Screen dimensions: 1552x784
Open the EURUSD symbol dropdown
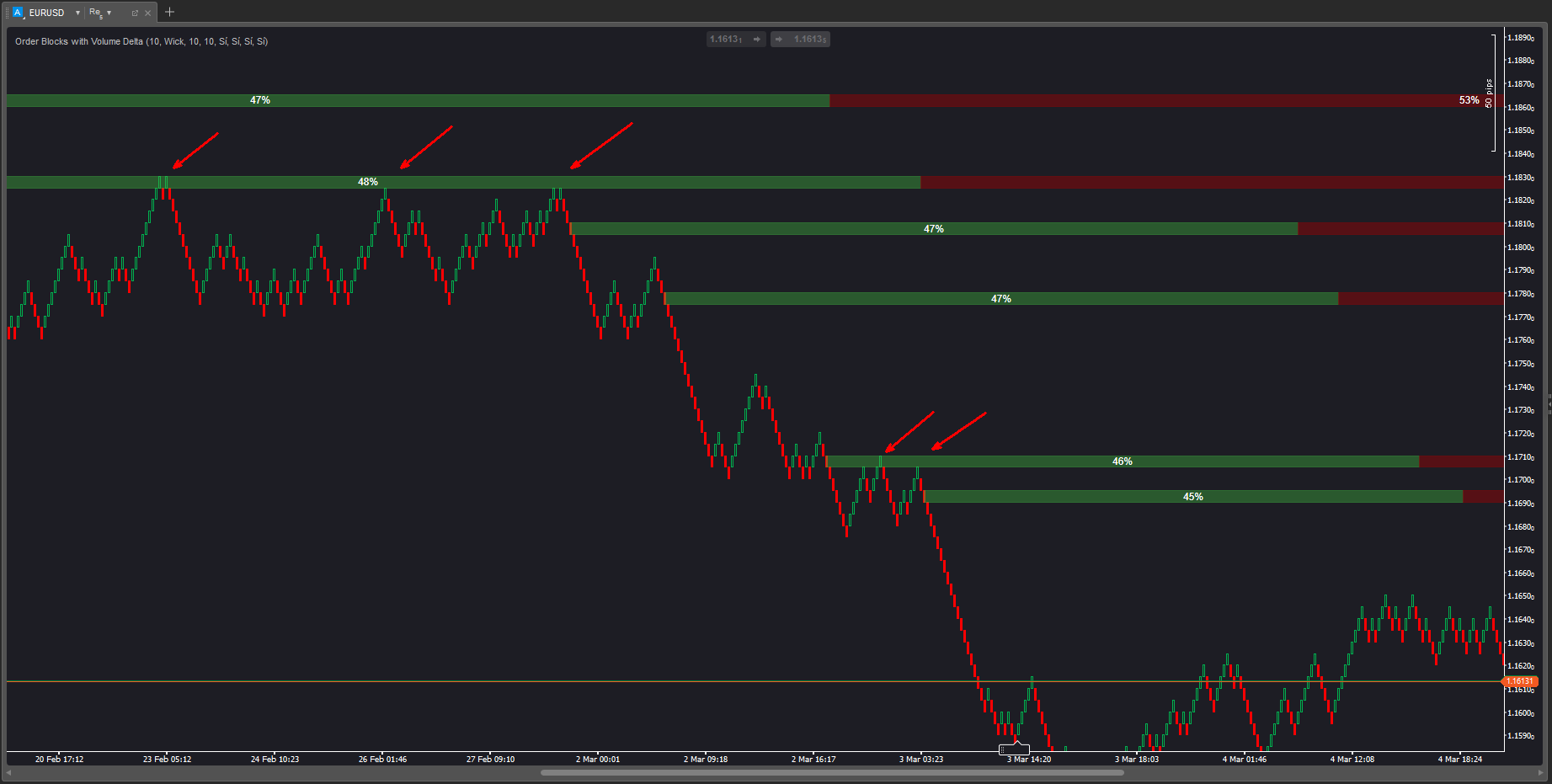click(77, 12)
